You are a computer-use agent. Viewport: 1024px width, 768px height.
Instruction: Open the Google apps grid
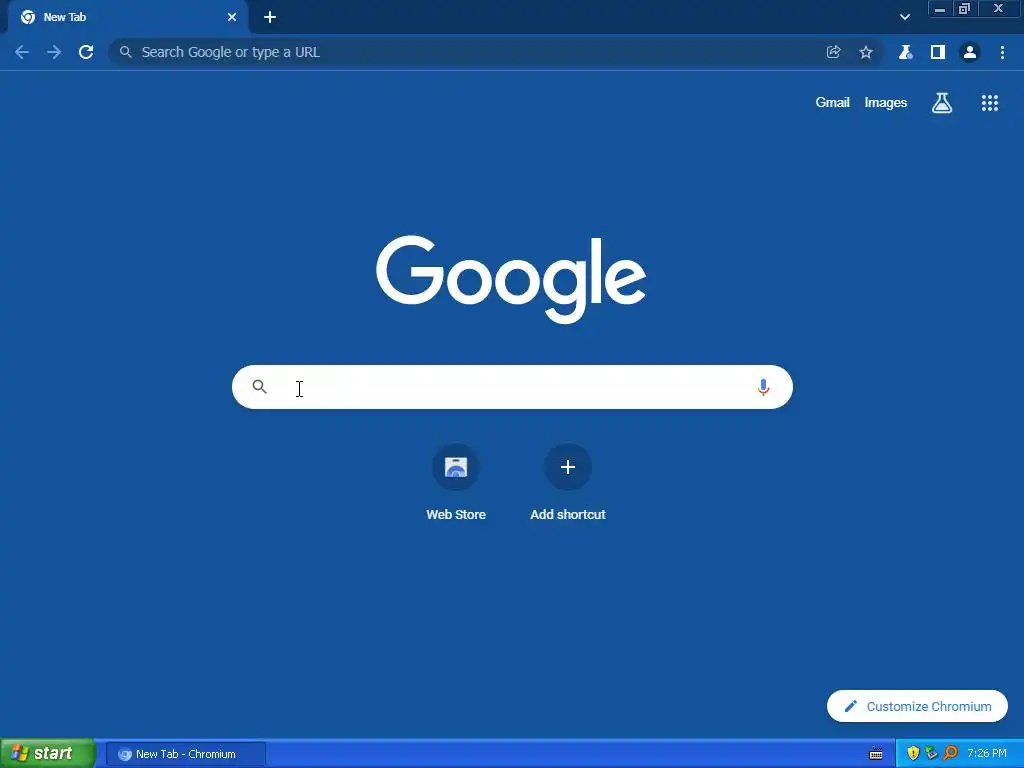[990, 103]
